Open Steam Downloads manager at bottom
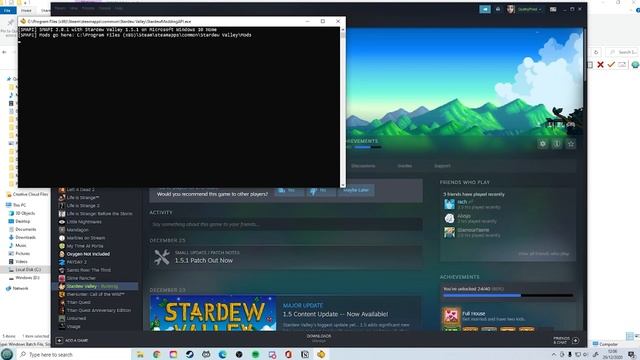 coord(319,338)
